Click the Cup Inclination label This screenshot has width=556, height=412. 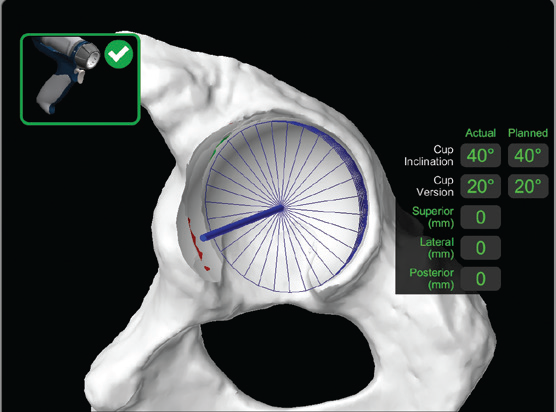429,156
